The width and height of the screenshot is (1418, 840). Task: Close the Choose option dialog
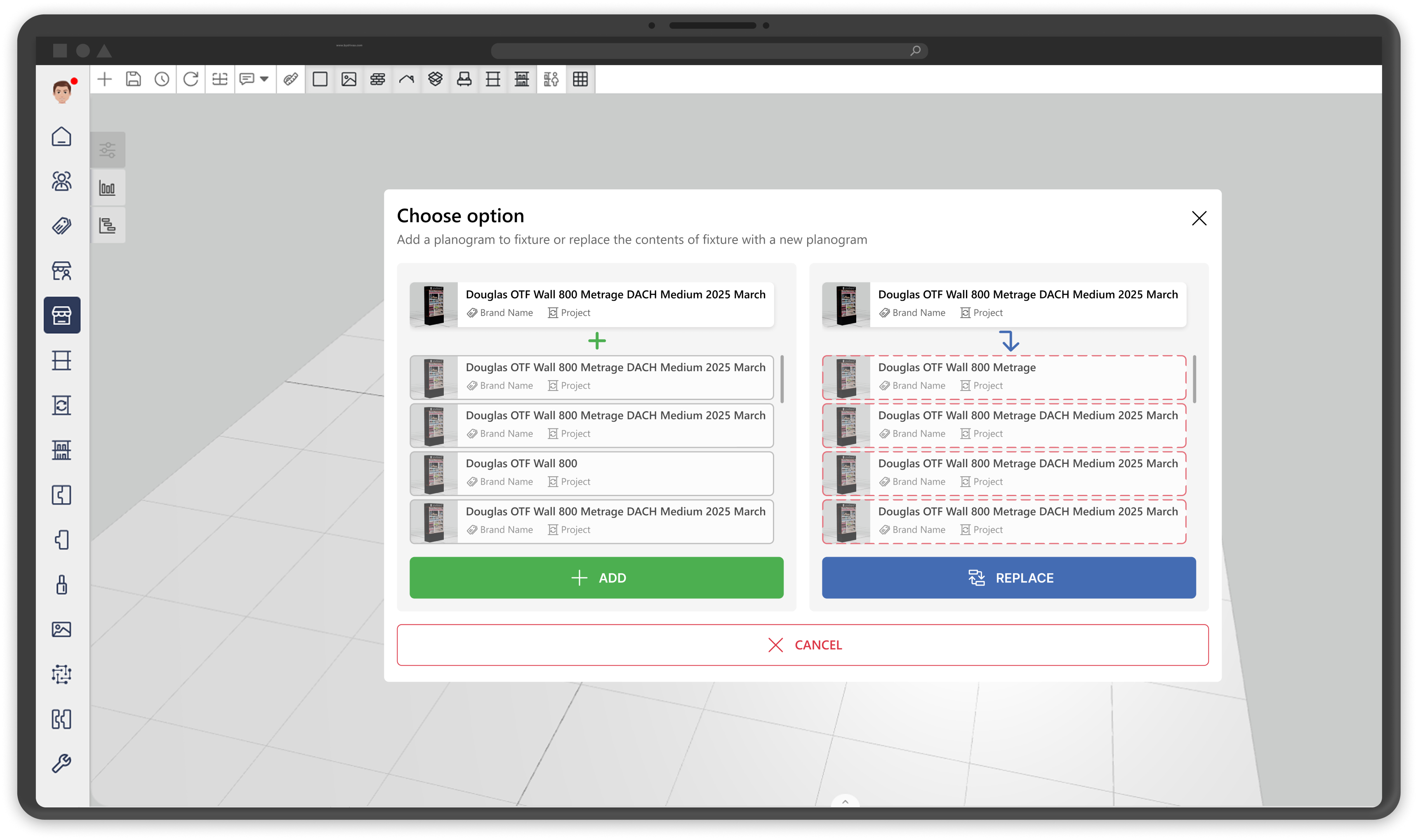[x=1199, y=219]
